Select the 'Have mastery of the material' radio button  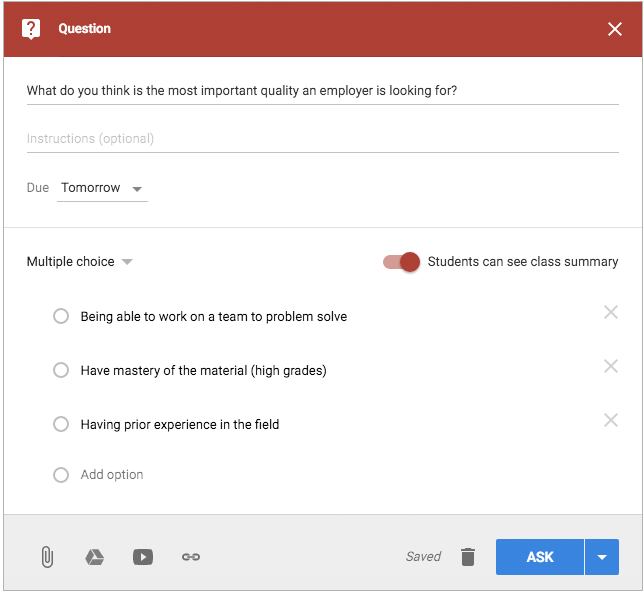(x=61, y=370)
